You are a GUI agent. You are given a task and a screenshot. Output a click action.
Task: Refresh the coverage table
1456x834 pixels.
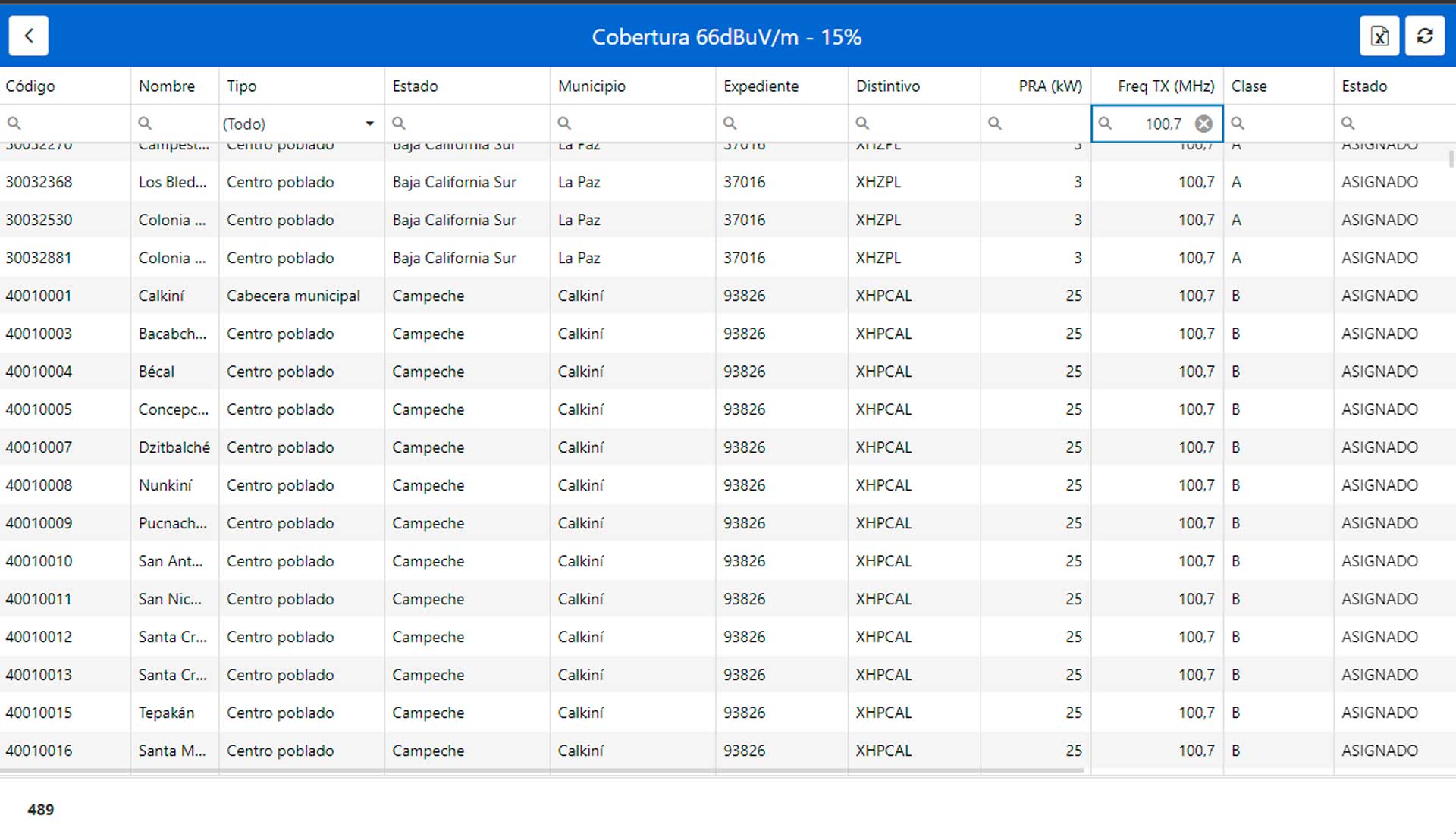coord(1425,36)
